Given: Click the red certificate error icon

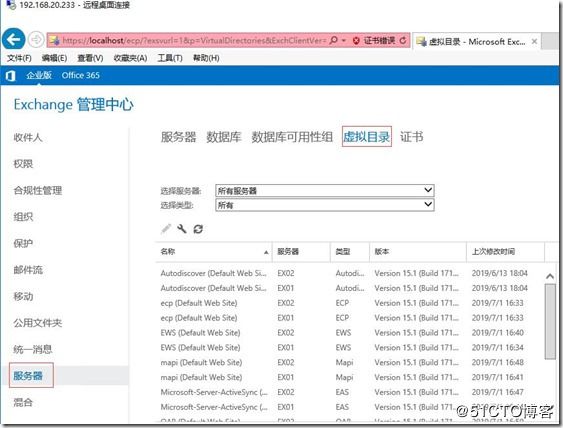Looking at the screenshot, I should click(356, 41).
